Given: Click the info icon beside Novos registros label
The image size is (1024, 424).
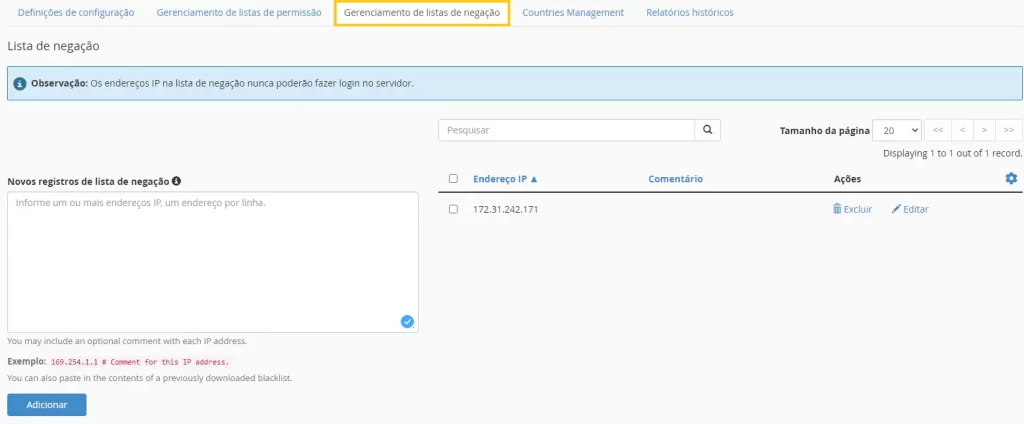Looking at the screenshot, I should (176, 181).
